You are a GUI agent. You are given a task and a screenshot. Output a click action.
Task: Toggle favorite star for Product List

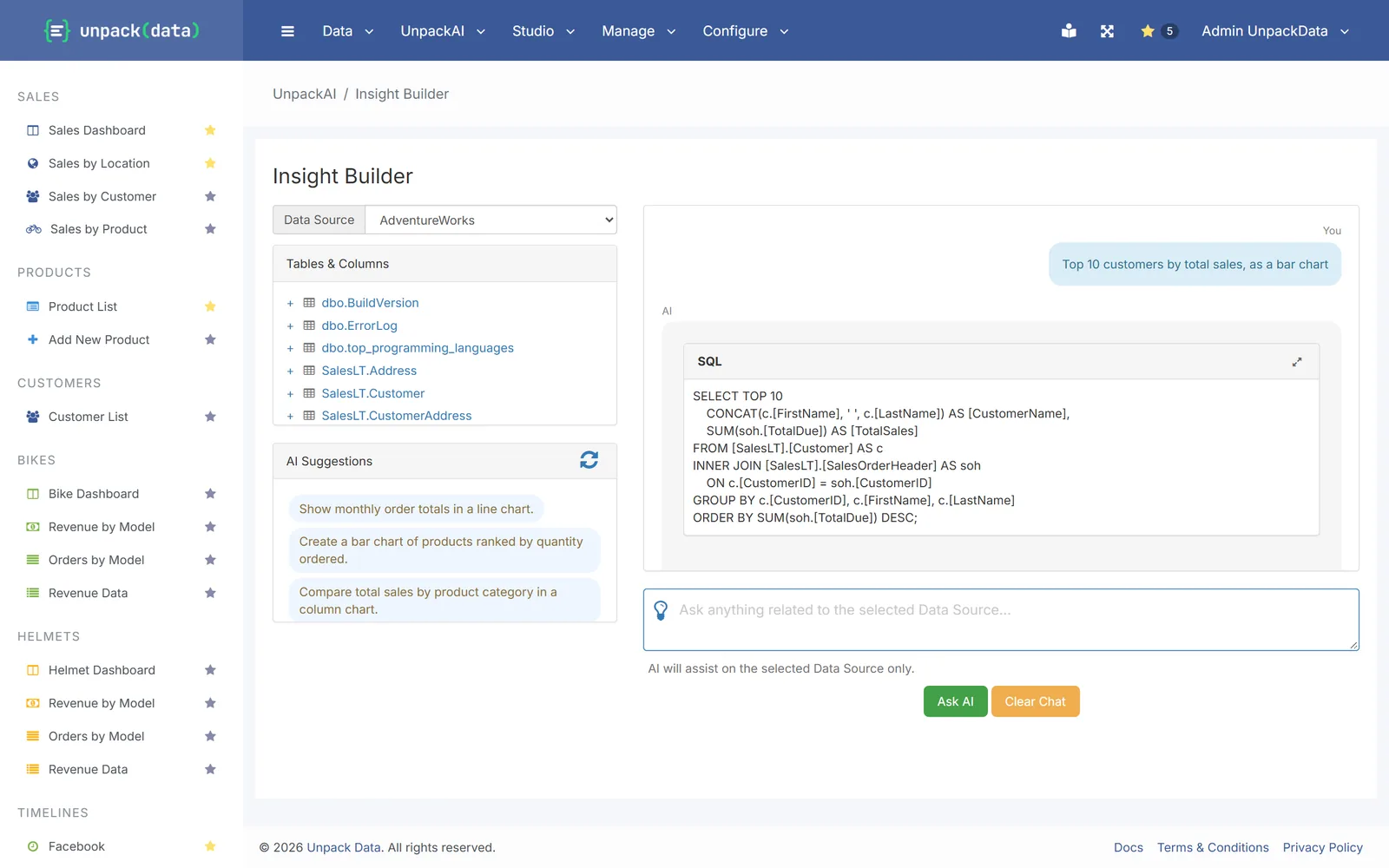(210, 306)
